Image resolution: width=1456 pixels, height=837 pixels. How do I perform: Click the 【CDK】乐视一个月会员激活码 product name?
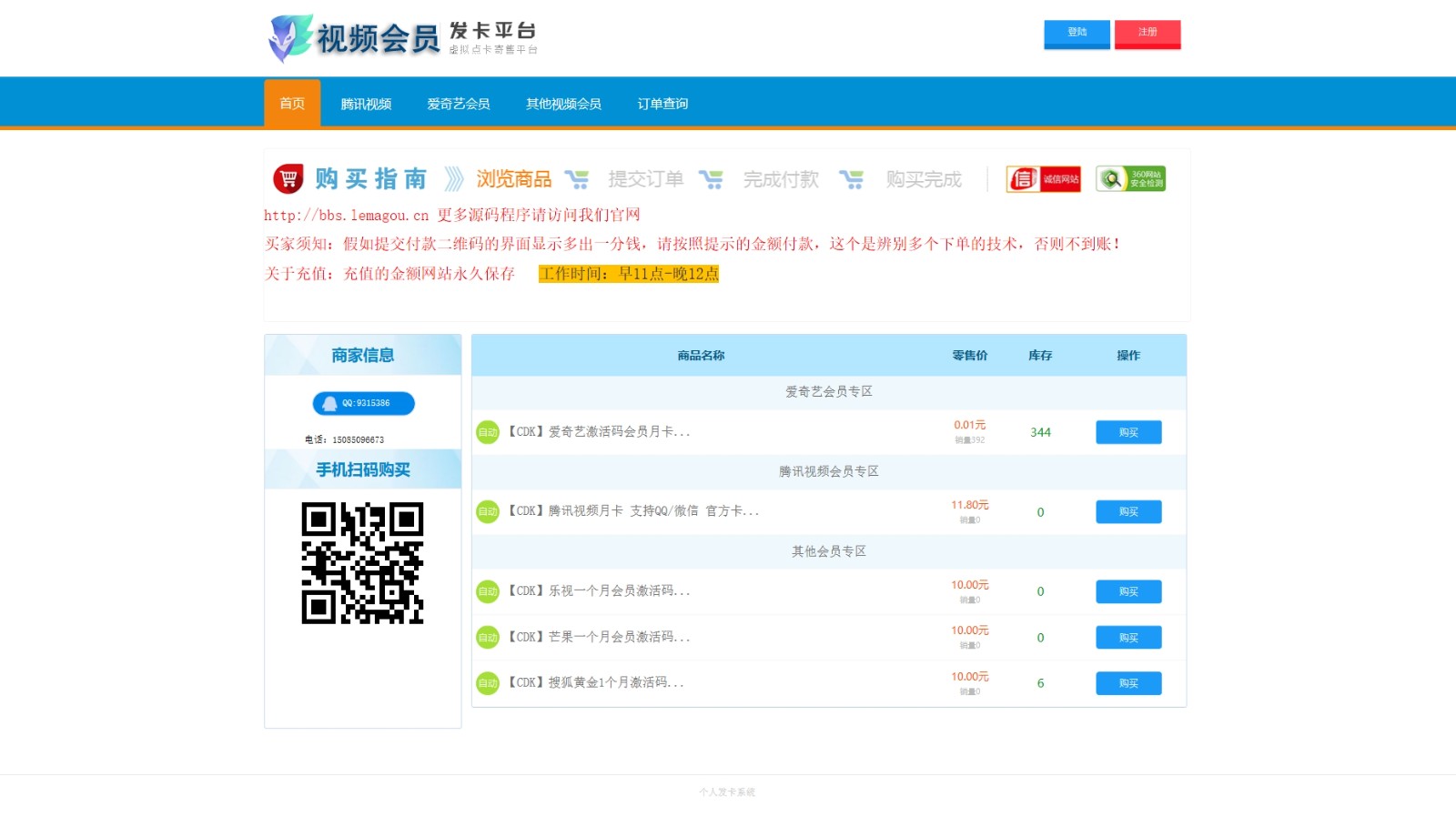(598, 591)
